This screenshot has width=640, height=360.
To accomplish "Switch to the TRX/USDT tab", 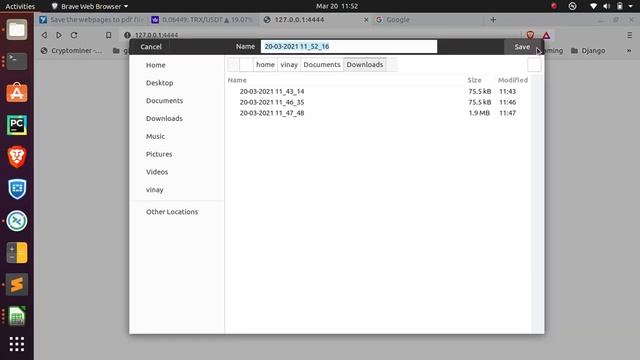I will pos(203,20).
